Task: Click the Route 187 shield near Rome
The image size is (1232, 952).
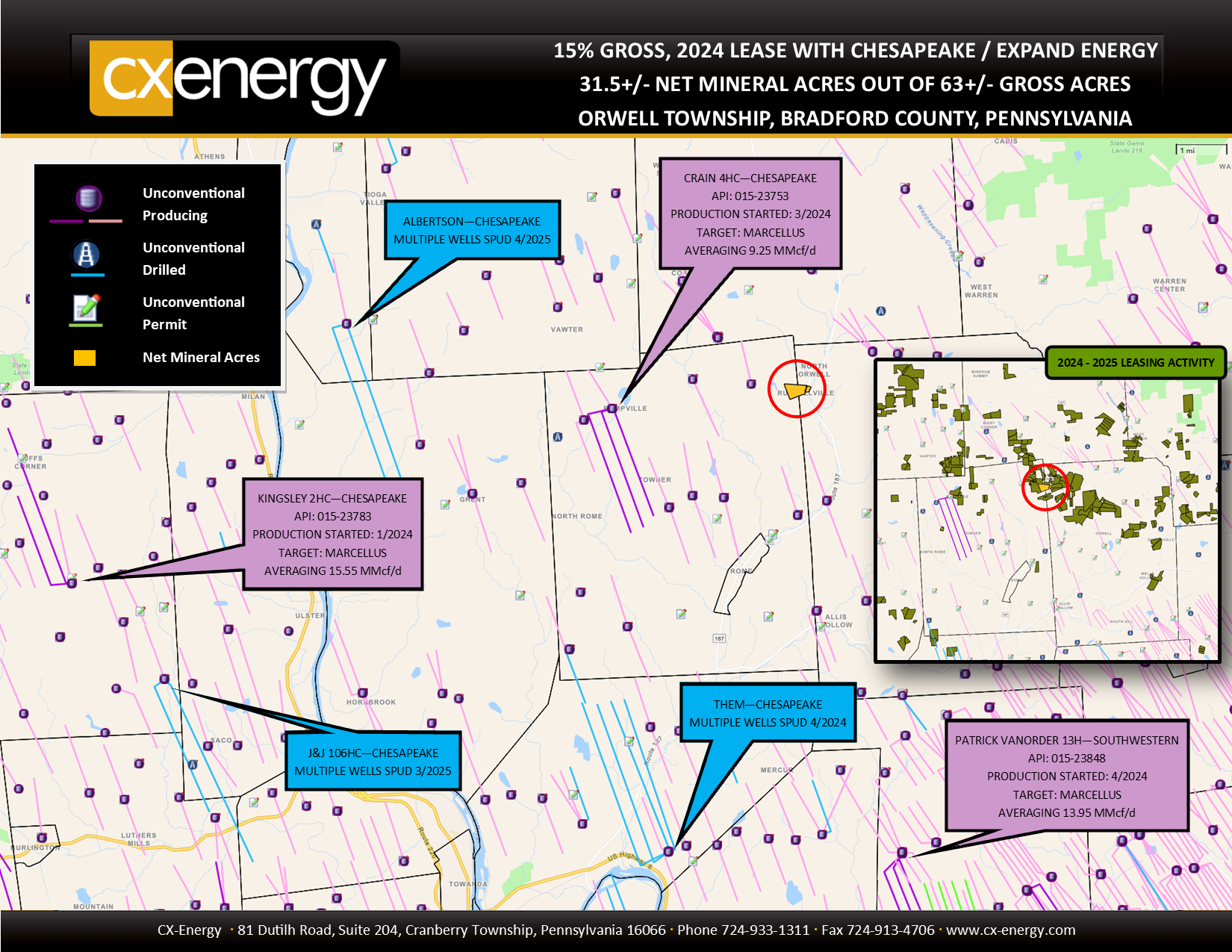Action: [x=719, y=638]
